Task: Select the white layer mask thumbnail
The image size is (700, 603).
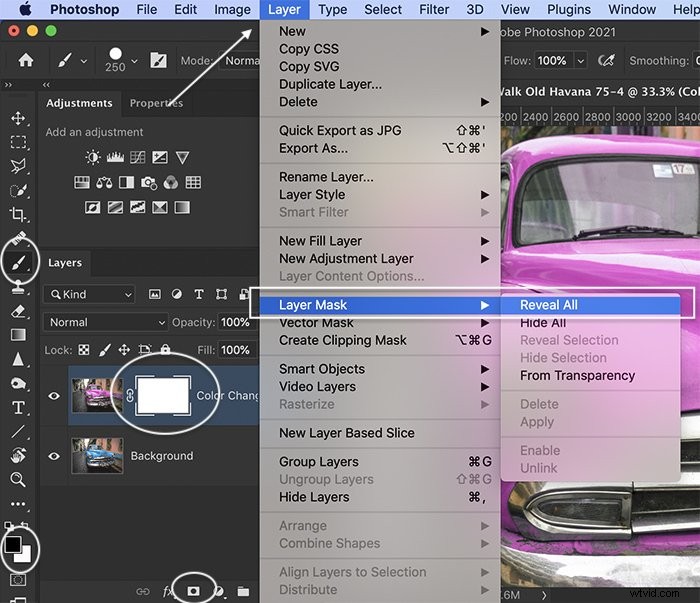Action: point(163,395)
